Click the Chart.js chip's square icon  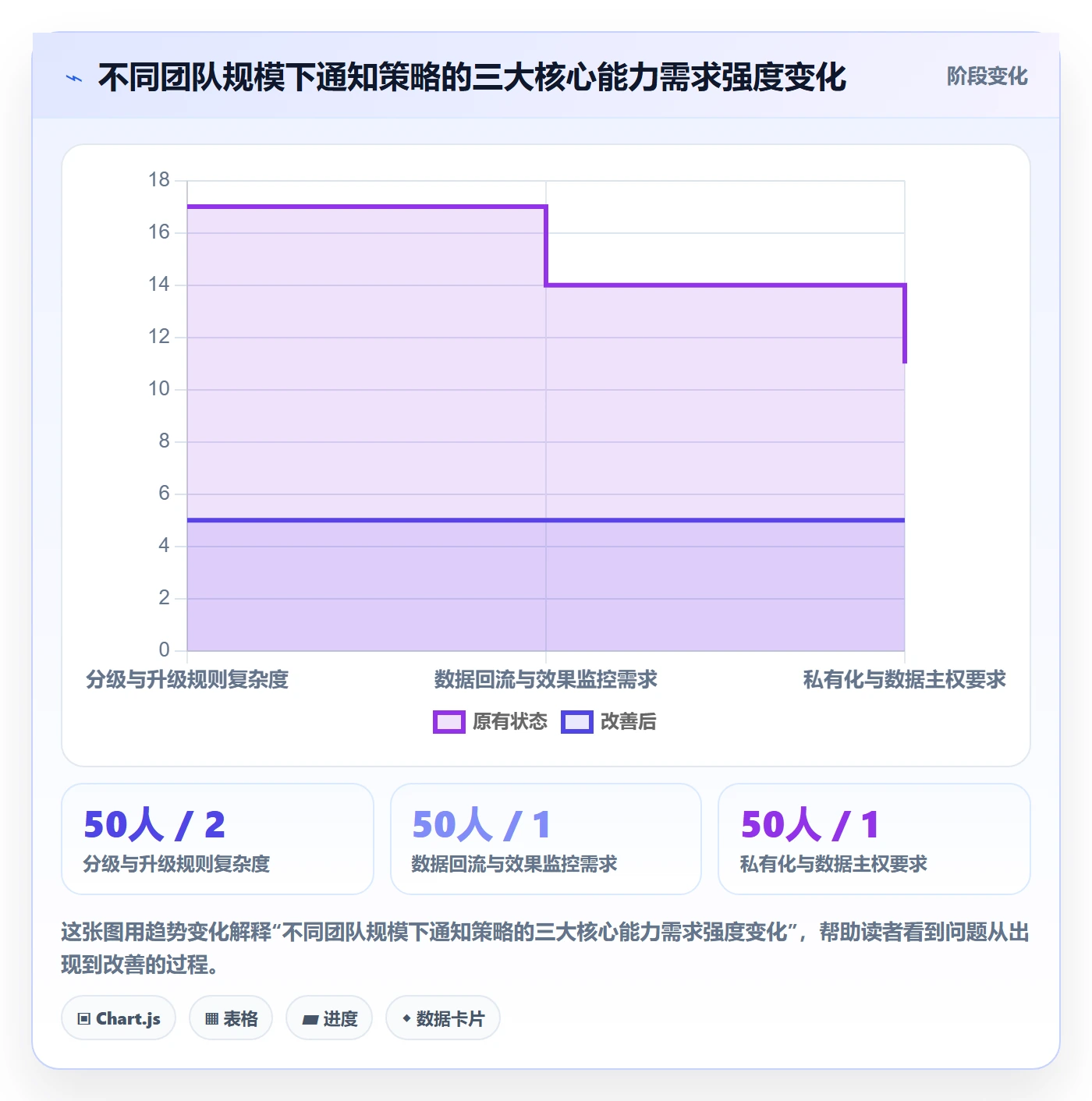pos(84,1019)
